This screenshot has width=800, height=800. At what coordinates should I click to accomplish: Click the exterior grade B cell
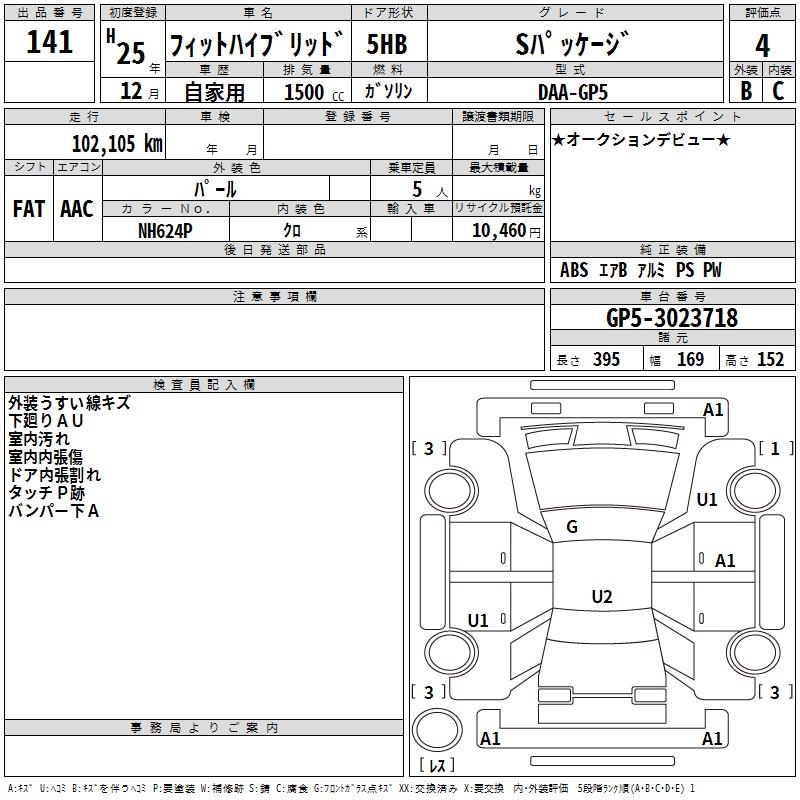pyautogui.click(x=746, y=90)
